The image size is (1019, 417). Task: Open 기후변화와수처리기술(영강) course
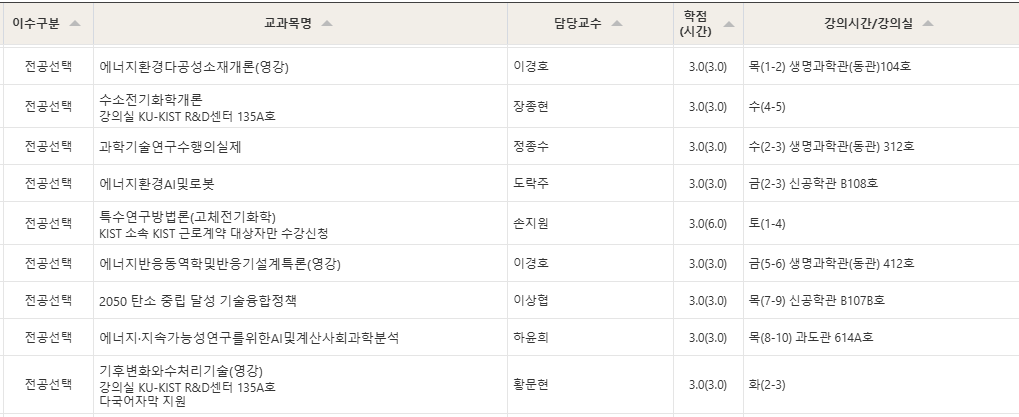point(181,371)
